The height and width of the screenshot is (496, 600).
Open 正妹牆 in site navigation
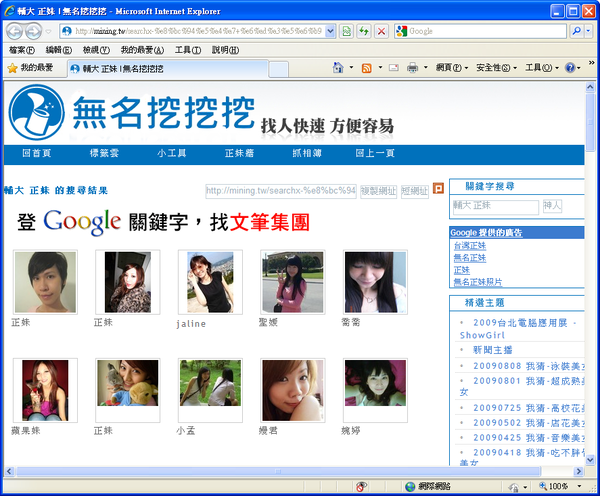(239, 153)
